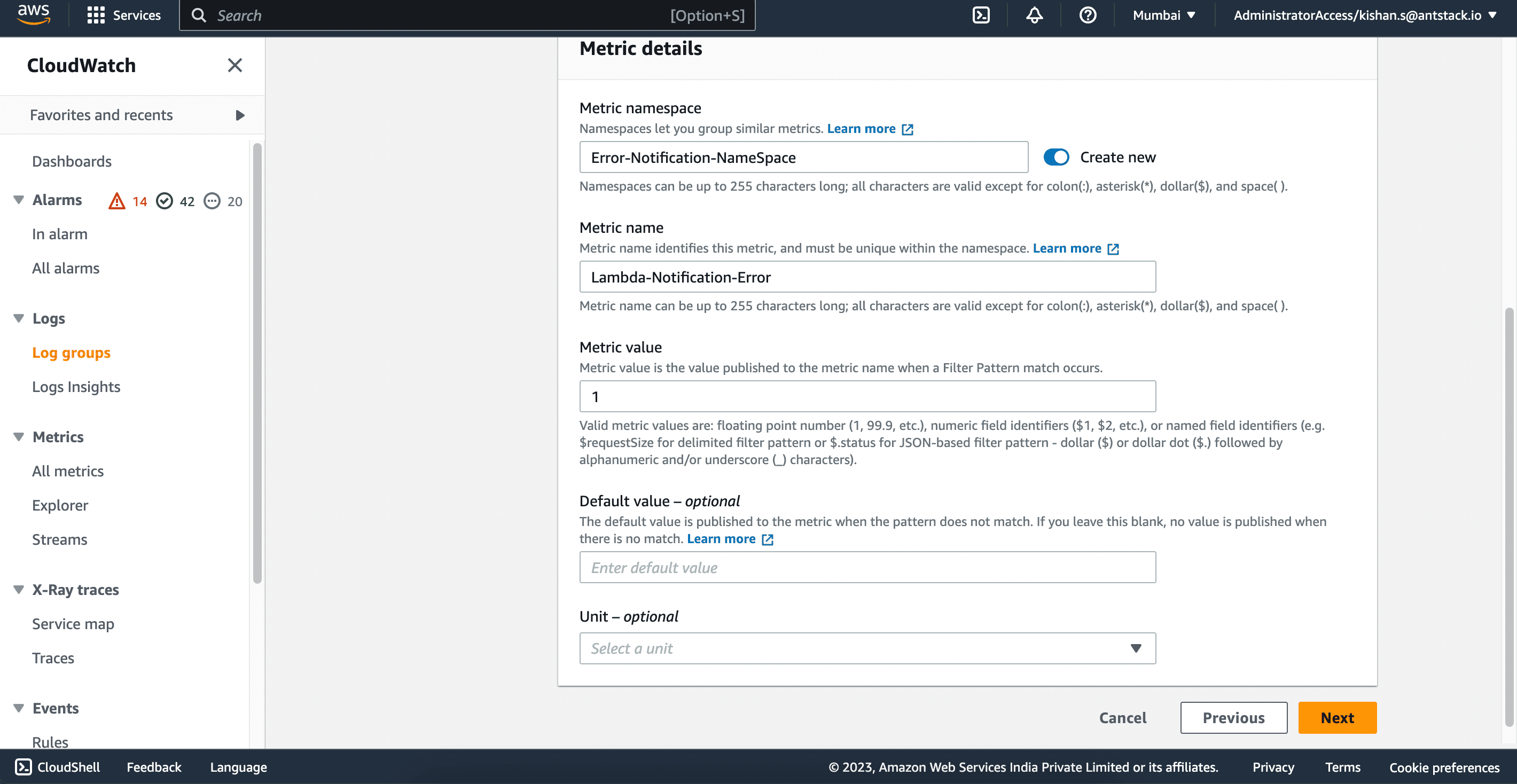Click the Feedback link in footer

click(x=154, y=767)
